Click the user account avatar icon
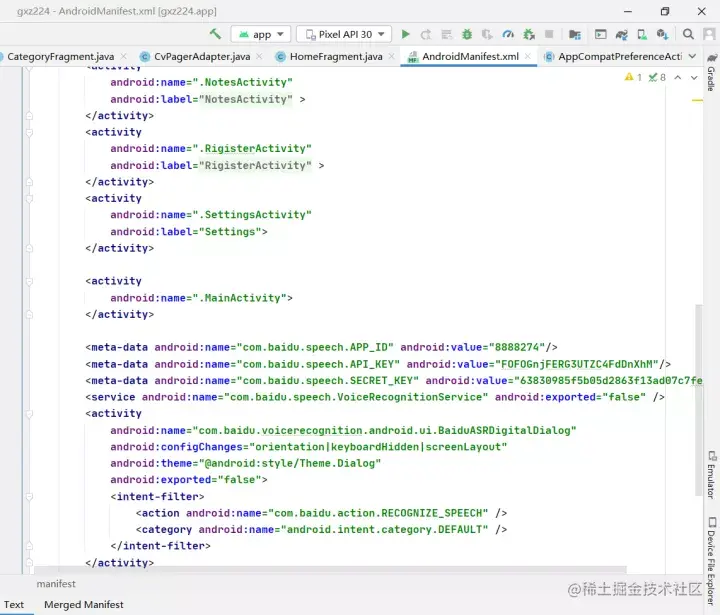The image size is (720, 615). coord(709,34)
